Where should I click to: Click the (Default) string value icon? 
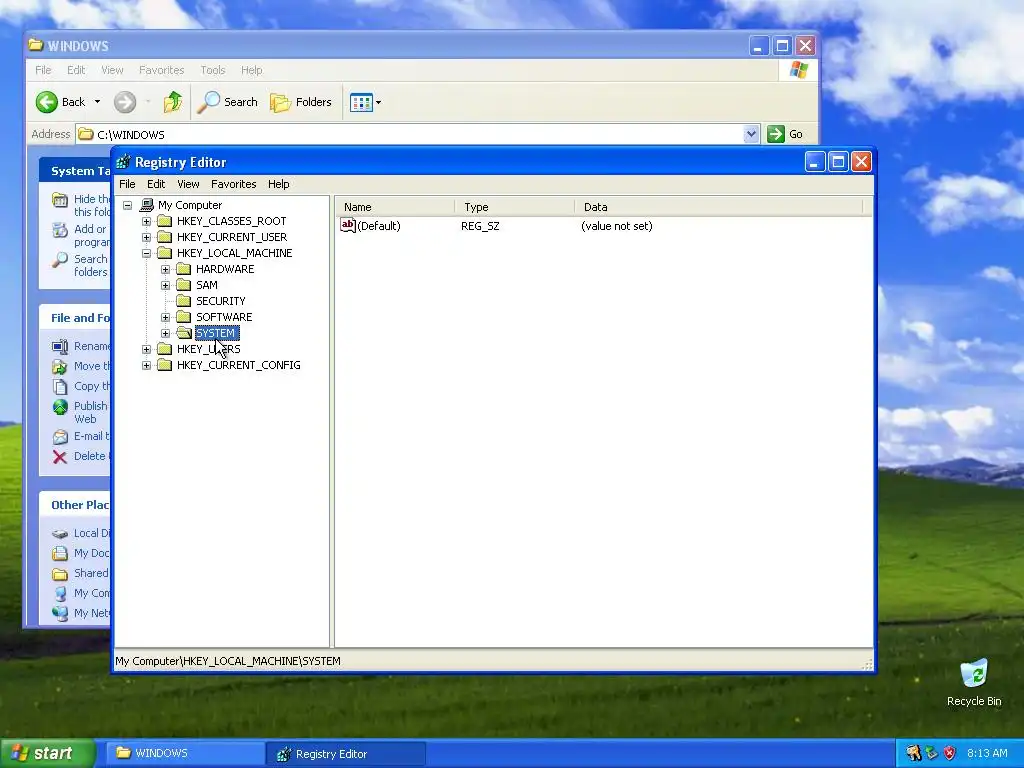[348, 225]
